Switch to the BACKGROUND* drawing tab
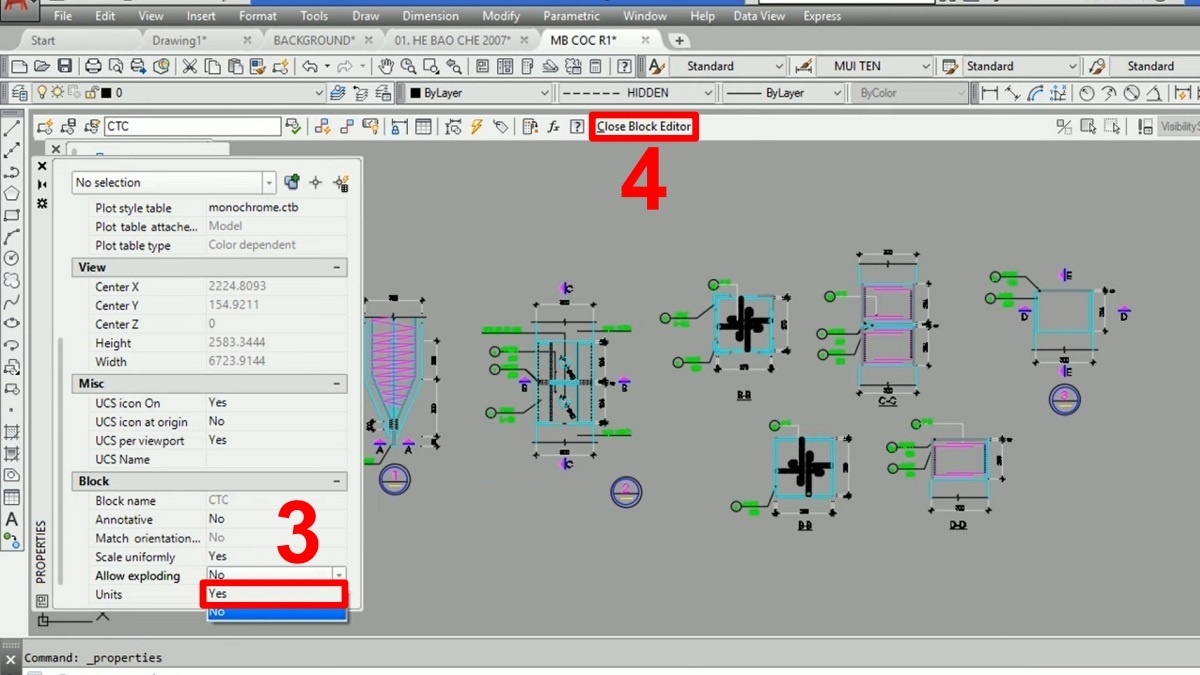Screen dimensions: 1200x675 tap(314, 40)
